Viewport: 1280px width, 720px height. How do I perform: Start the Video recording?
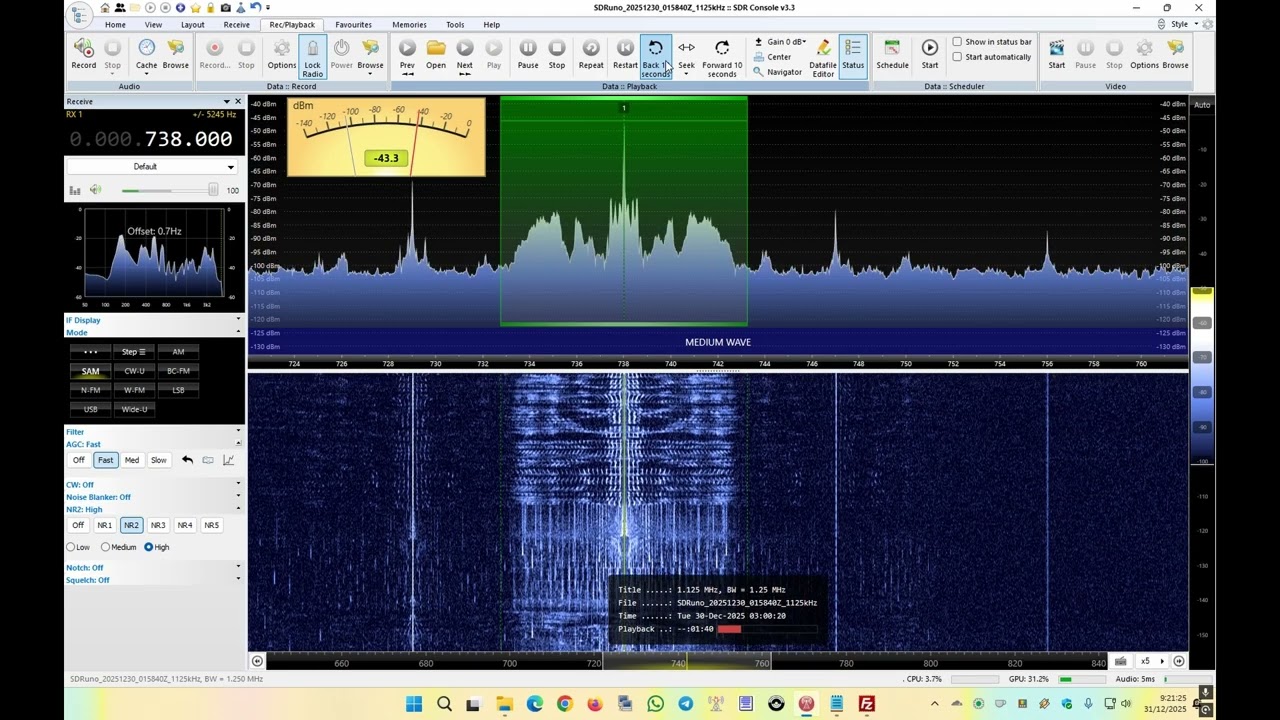click(x=1056, y=55)
